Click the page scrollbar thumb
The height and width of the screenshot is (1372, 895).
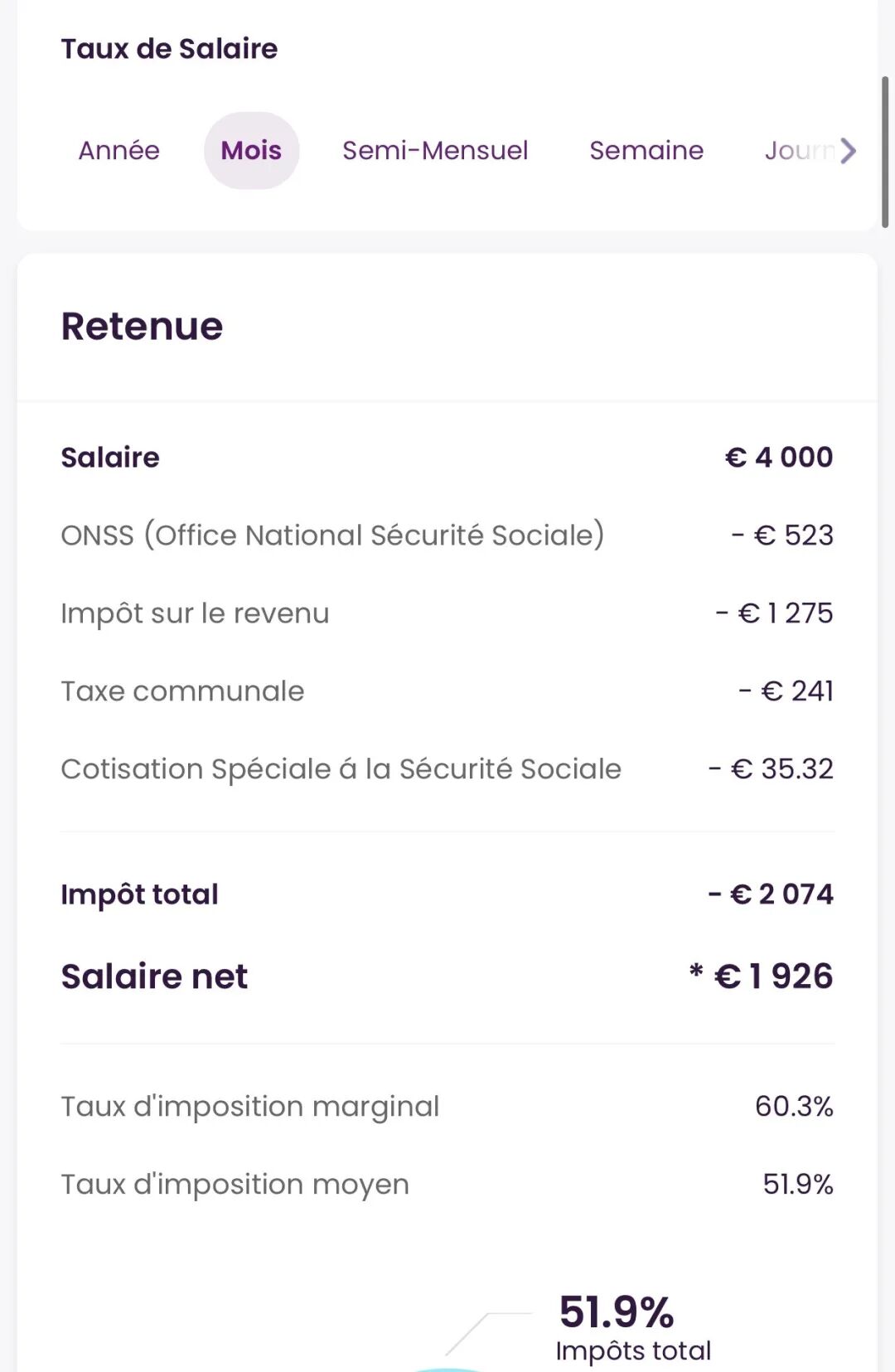click(885, 152)
